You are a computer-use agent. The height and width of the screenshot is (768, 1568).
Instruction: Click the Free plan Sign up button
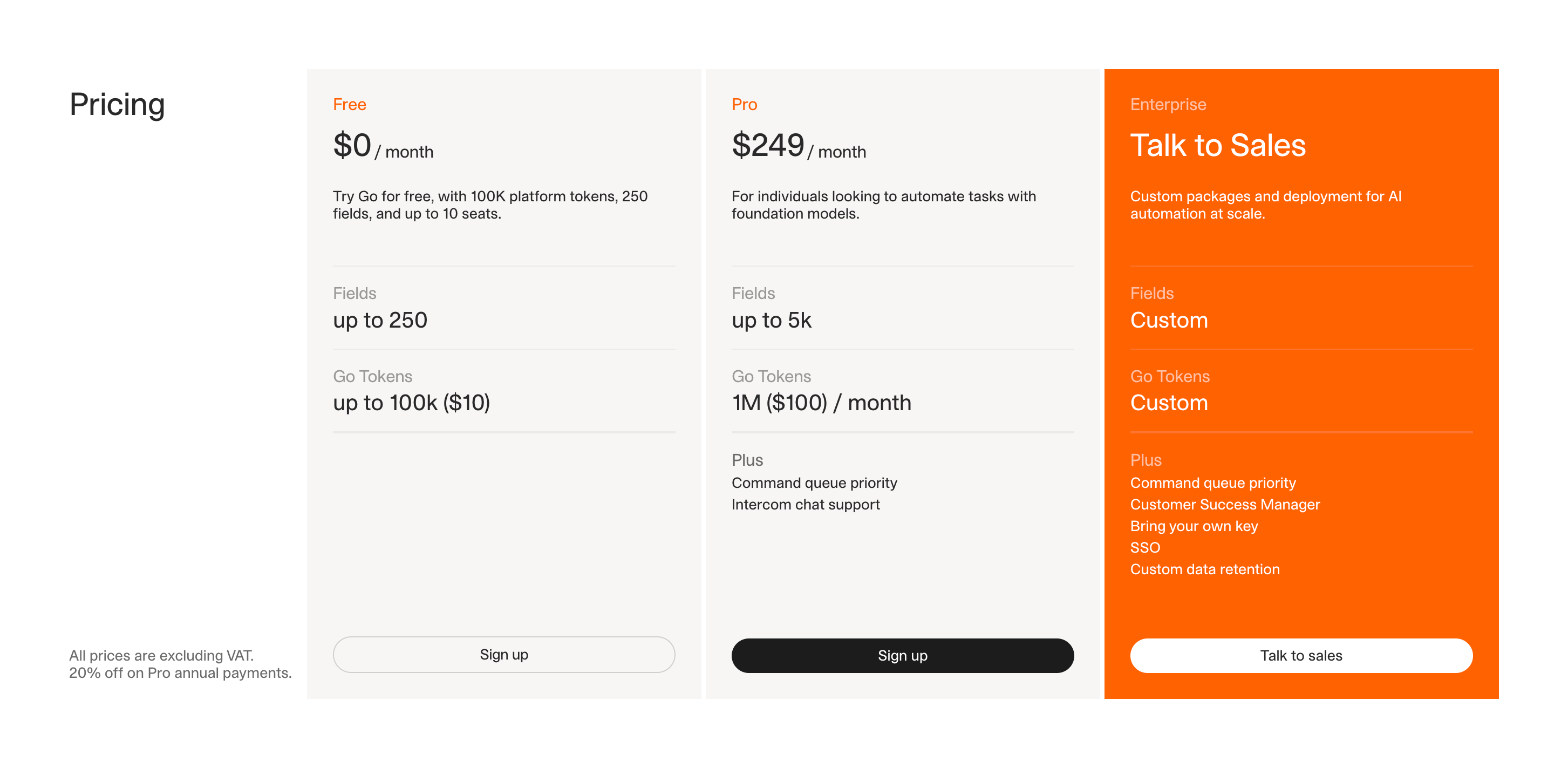click(x=503, y=655)
